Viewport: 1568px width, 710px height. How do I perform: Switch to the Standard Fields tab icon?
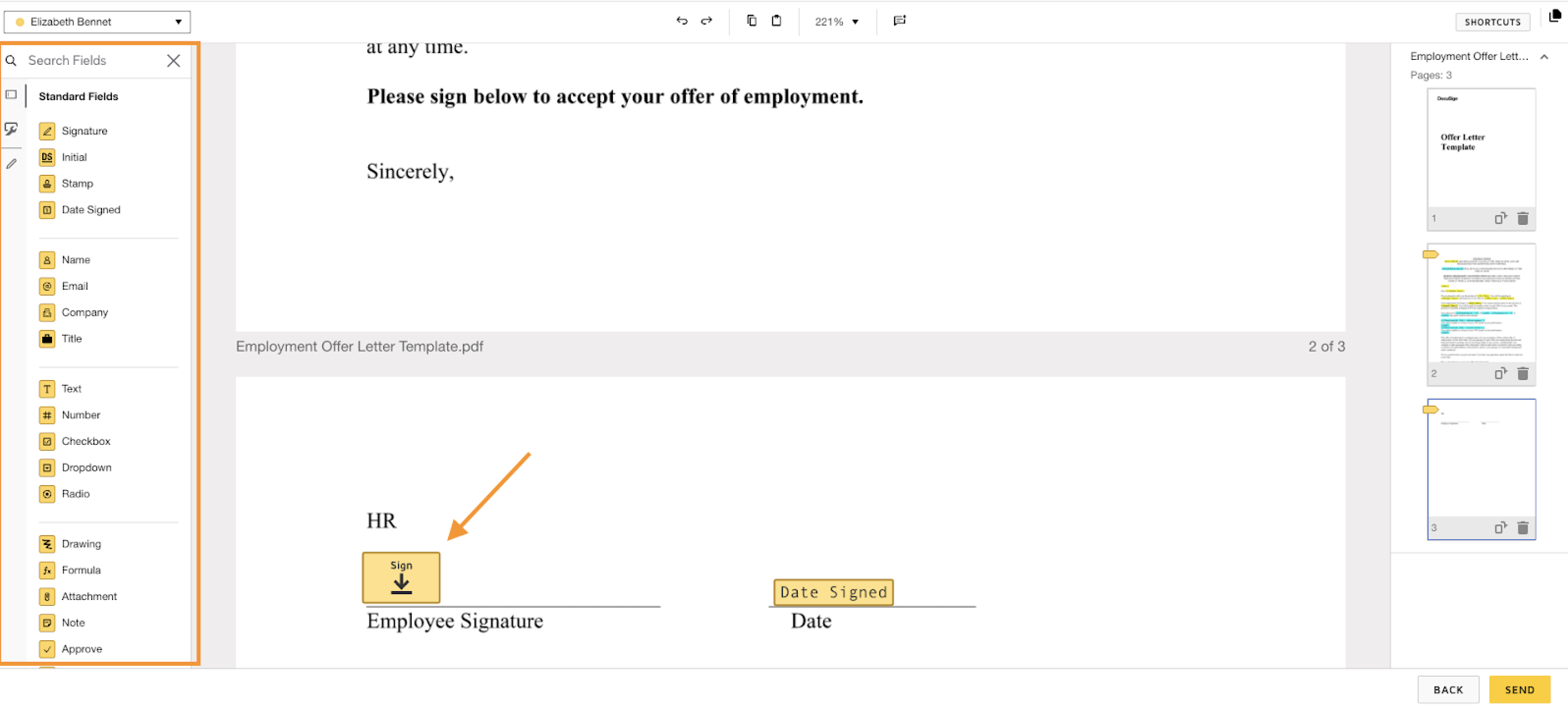(11, 95)
